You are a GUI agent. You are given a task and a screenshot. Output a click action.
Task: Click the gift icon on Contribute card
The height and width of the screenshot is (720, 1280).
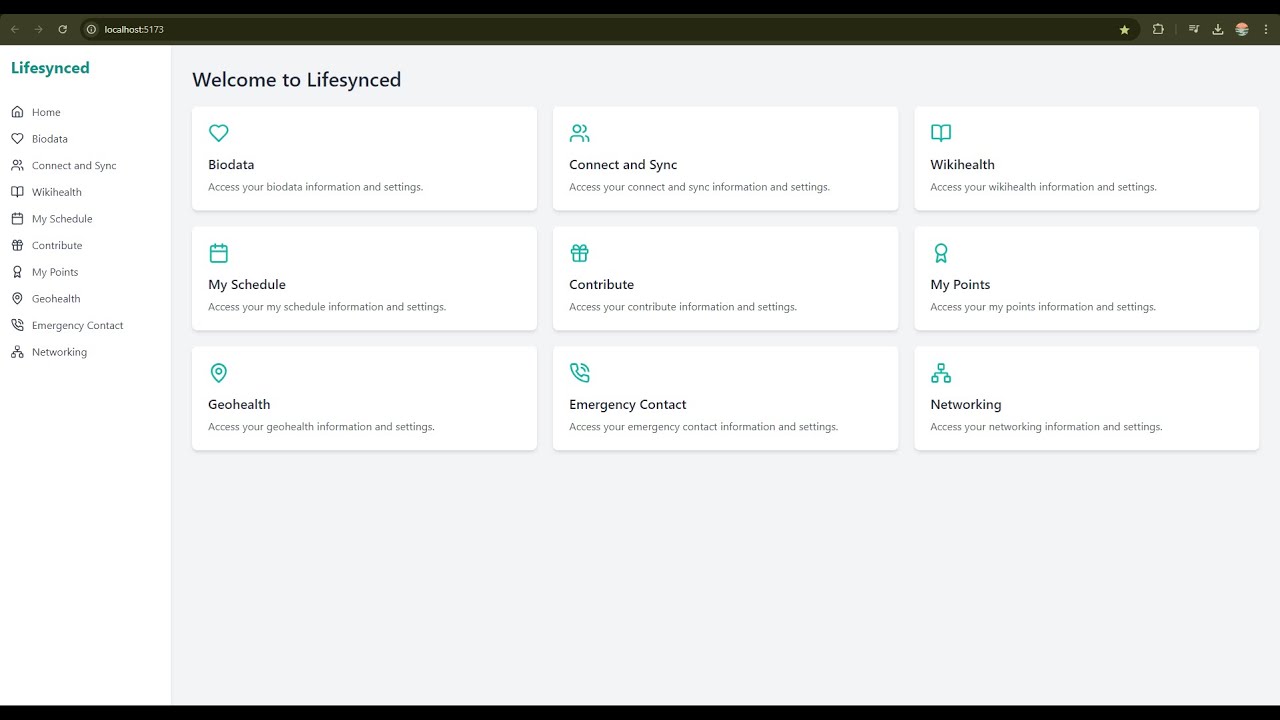point(579,253)
